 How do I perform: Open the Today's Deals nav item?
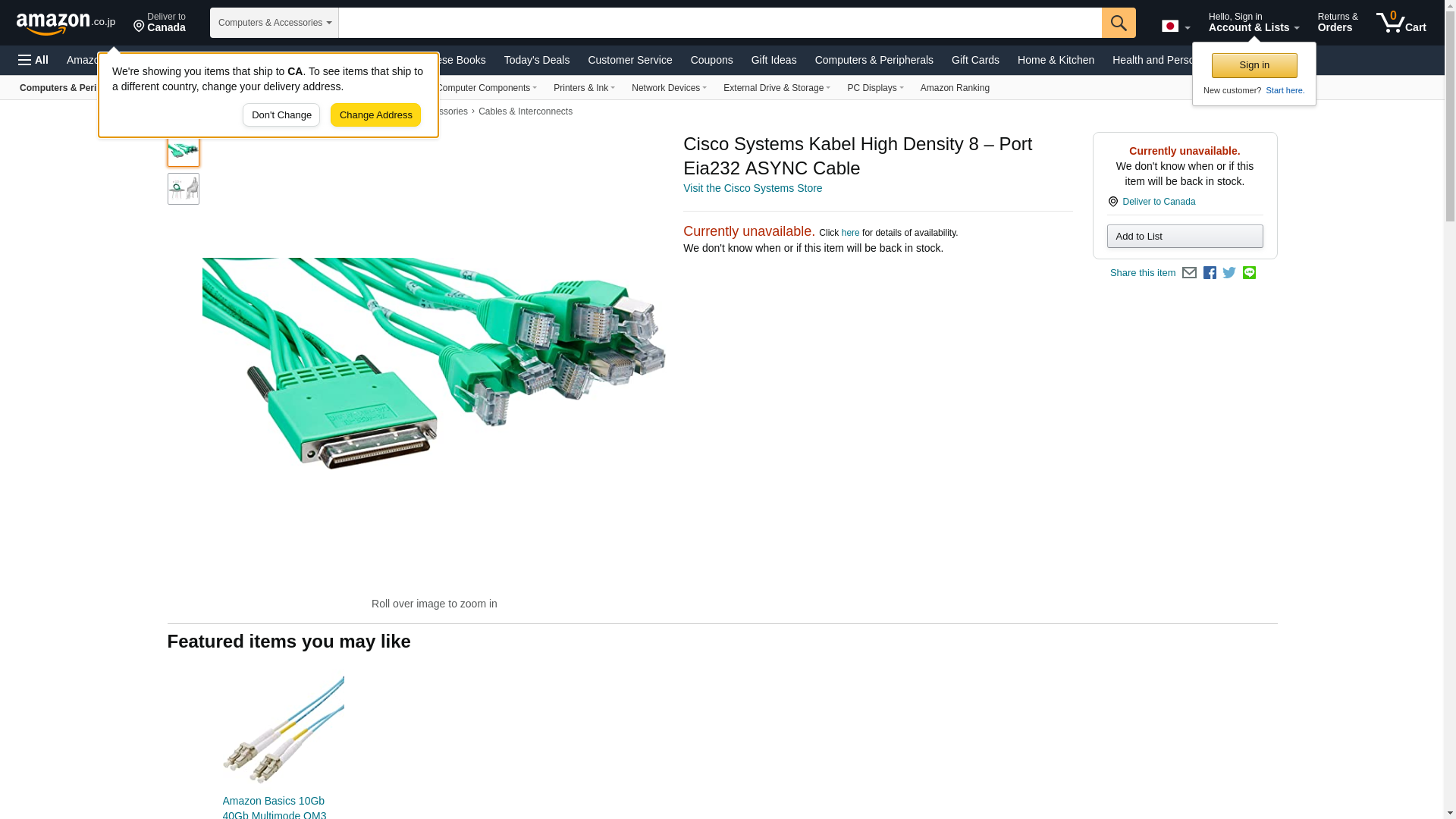tap(537, 60)
